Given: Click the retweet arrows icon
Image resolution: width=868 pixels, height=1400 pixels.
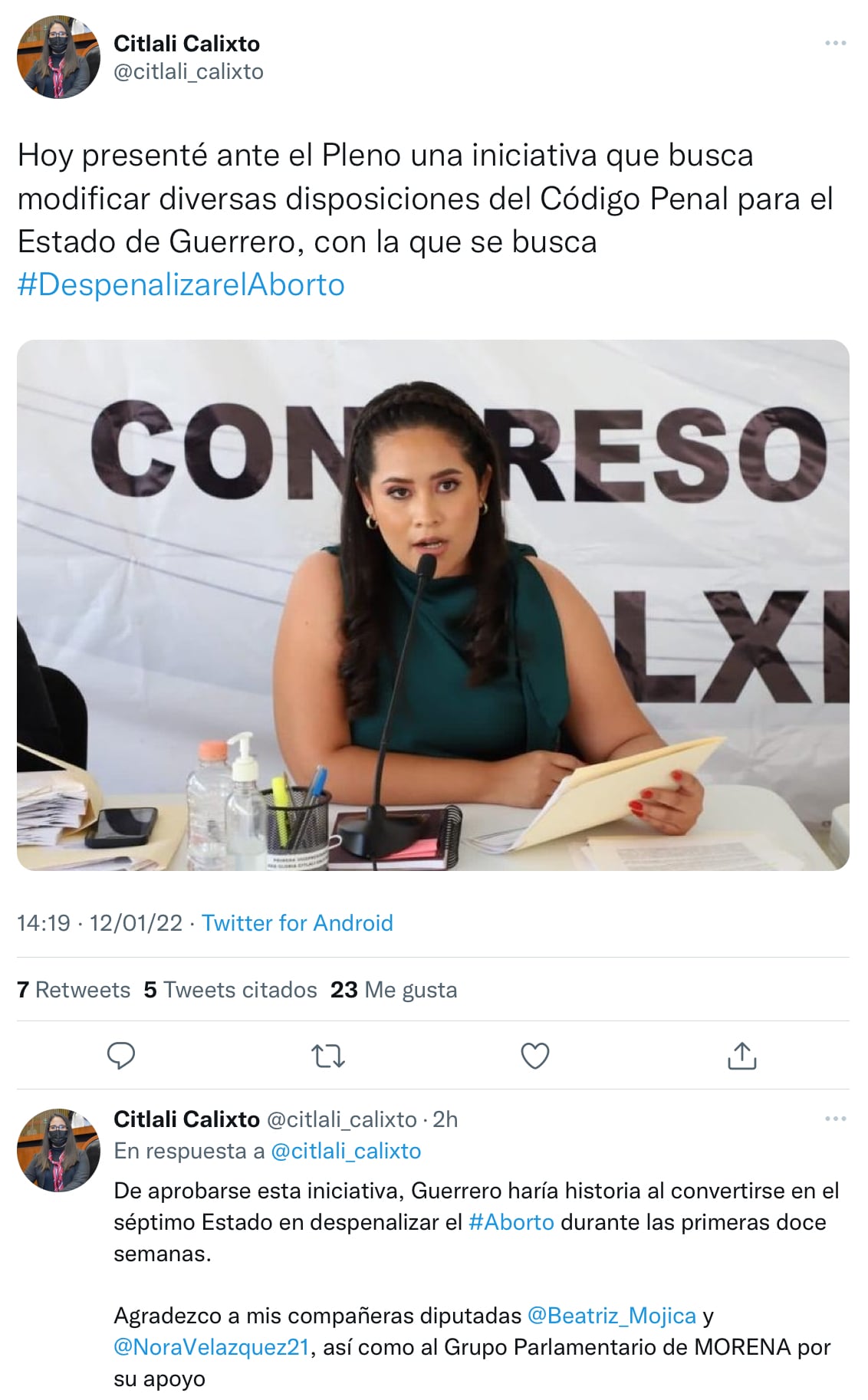Looking at the screenshot, I should [x=328, y=1057].
